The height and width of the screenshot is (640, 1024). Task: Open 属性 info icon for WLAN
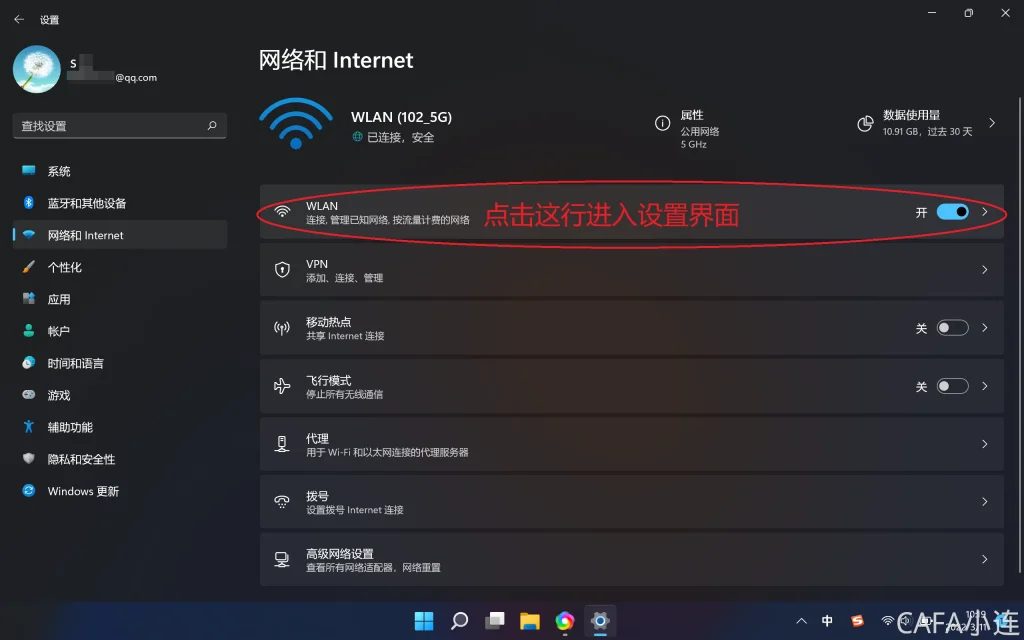pyautogui.click(x=662, y=123)
